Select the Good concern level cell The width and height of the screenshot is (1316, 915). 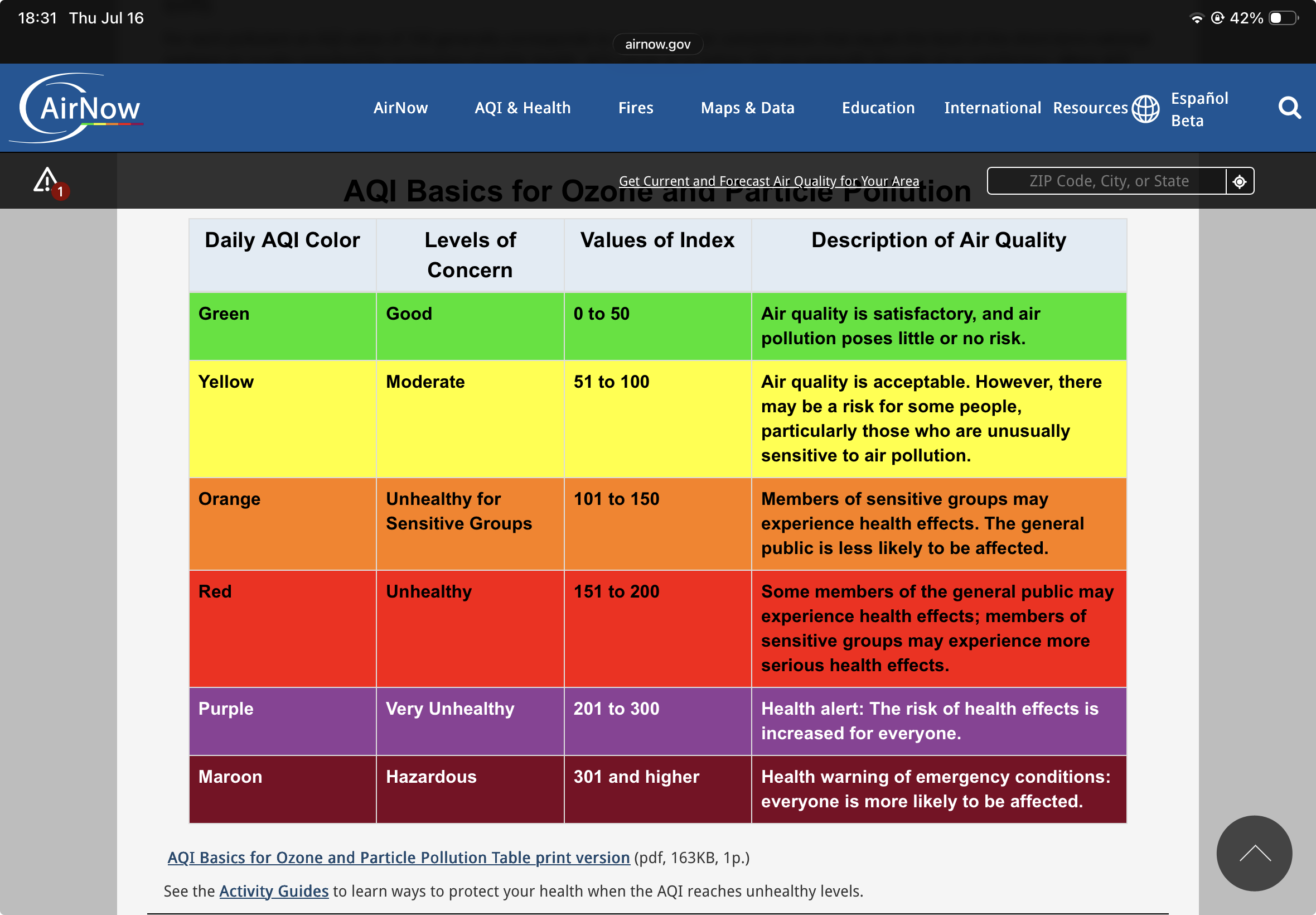point(471,326)
